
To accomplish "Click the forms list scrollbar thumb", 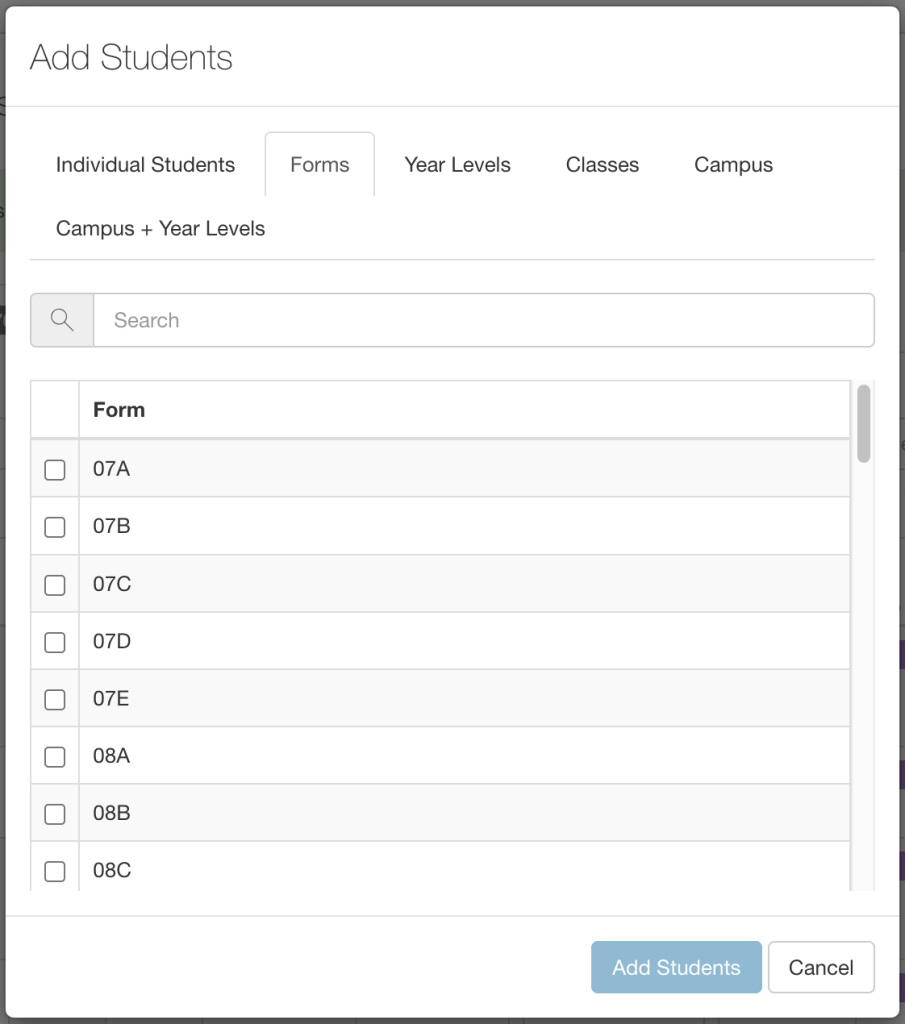I will click(864, 423).
